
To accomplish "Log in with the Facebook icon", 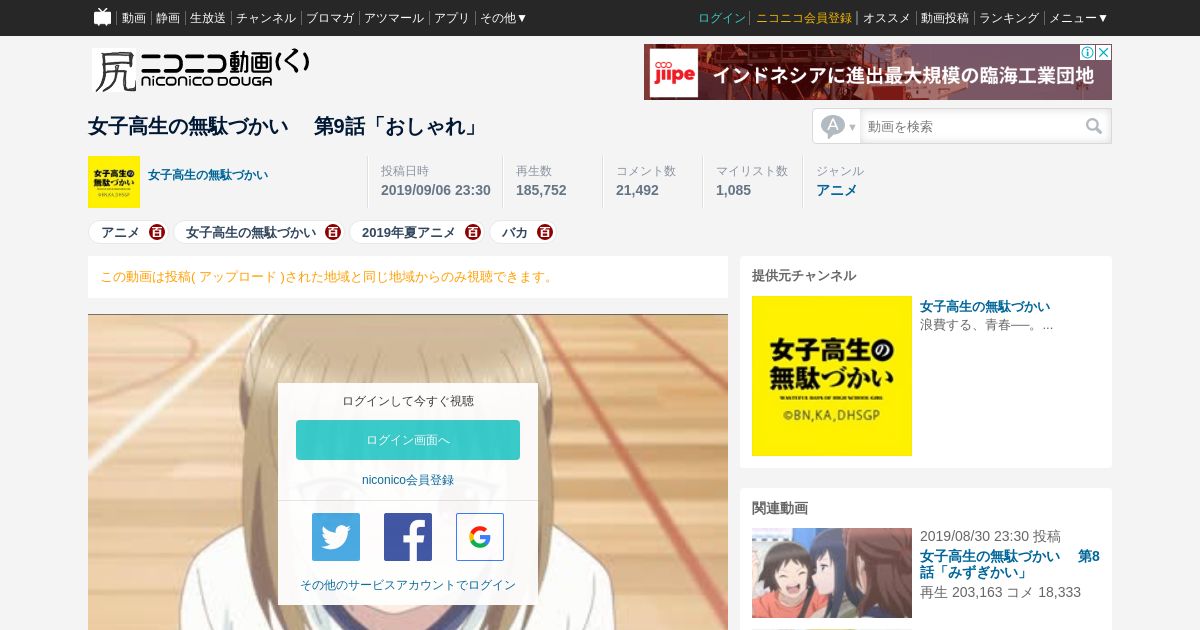I will pos(408,537).
